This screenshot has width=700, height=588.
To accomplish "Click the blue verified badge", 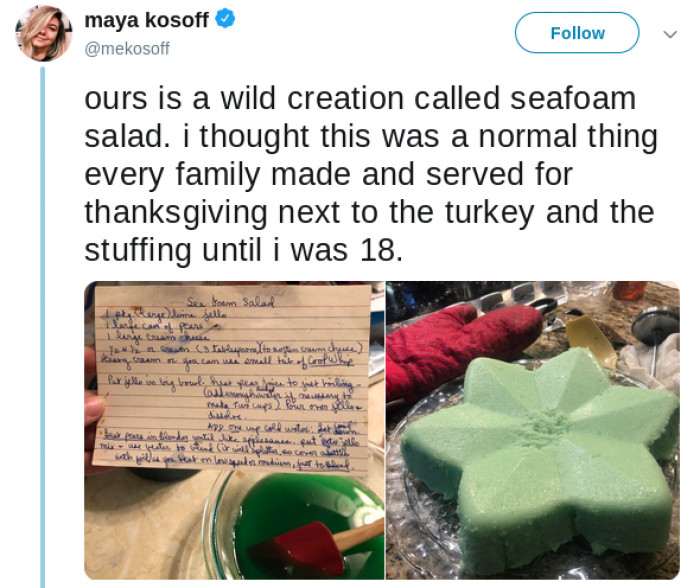I will point(225,19).
